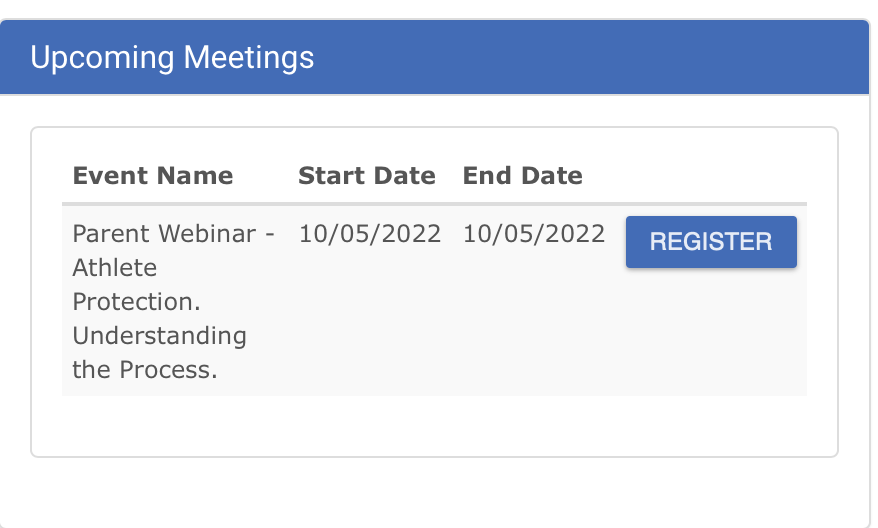Click empty blue header bar right of title
The image size is (878, 528).
click(x=600, y=57)
